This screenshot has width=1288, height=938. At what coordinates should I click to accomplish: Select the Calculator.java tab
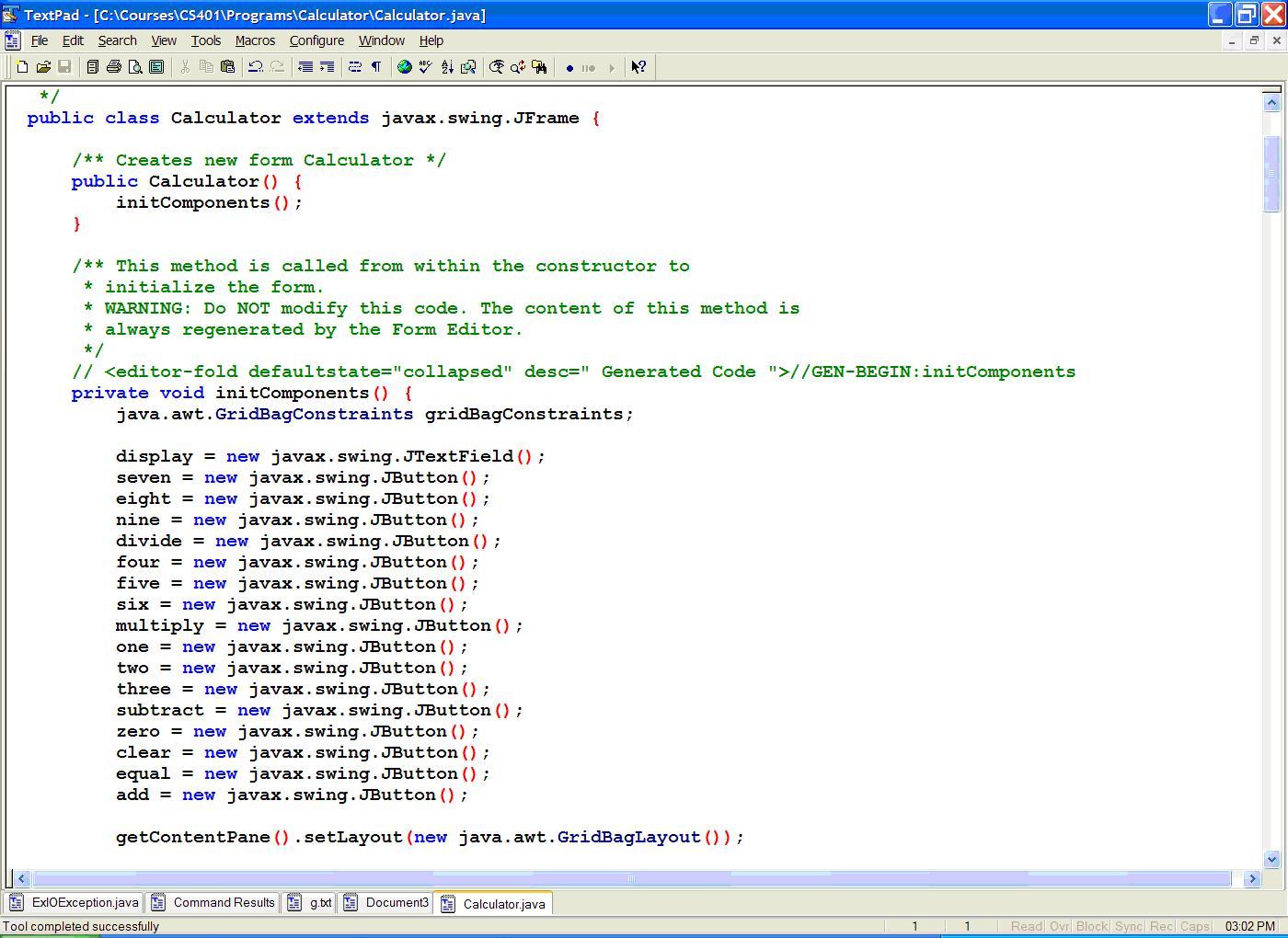[493, 904]
